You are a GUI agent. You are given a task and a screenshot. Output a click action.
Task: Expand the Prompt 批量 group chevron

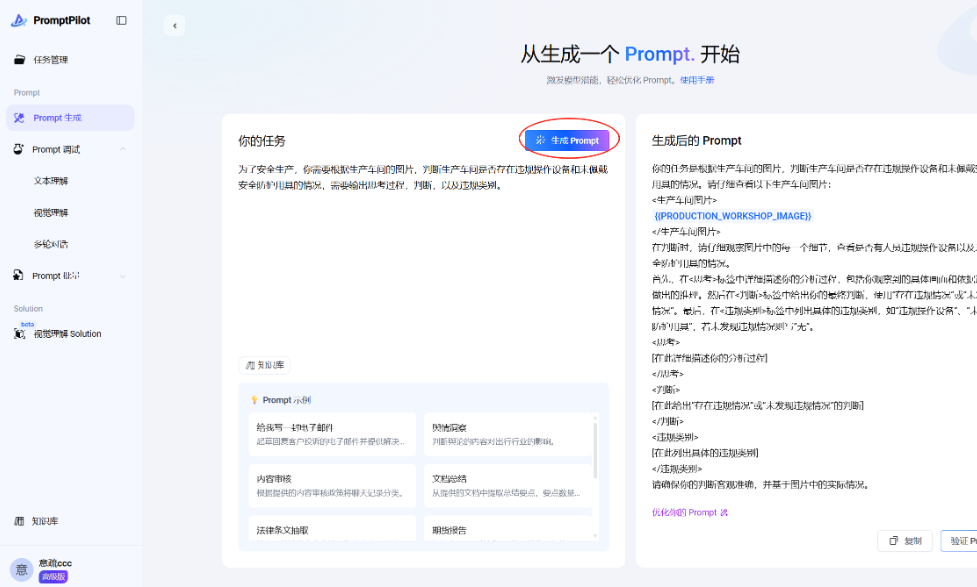pyautogui.click(x=123, y=276)
